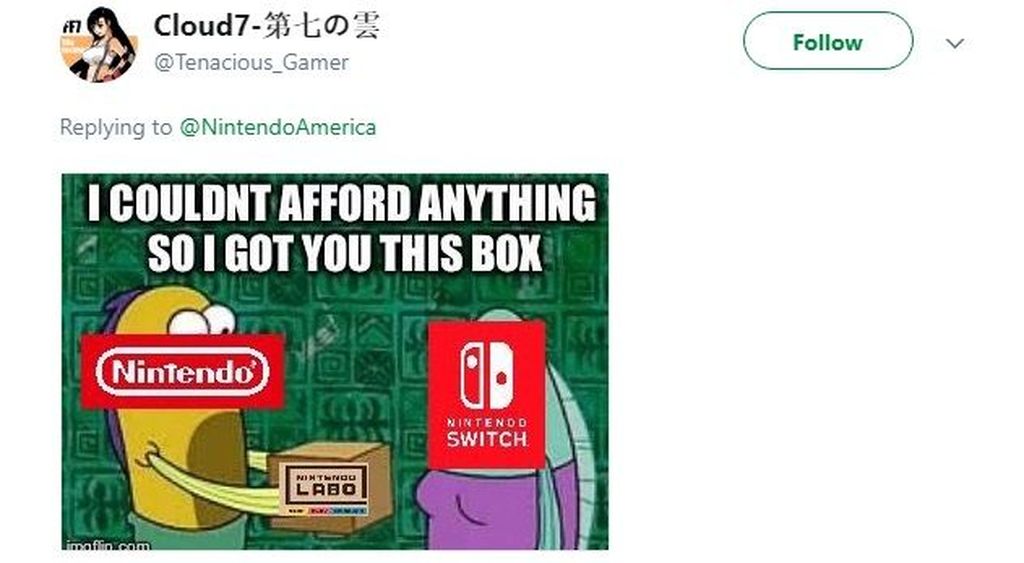Open the Cloud7 profile avatar picture
The height and width of the screenshot is (563, 1024).
(x=99, y=44)
